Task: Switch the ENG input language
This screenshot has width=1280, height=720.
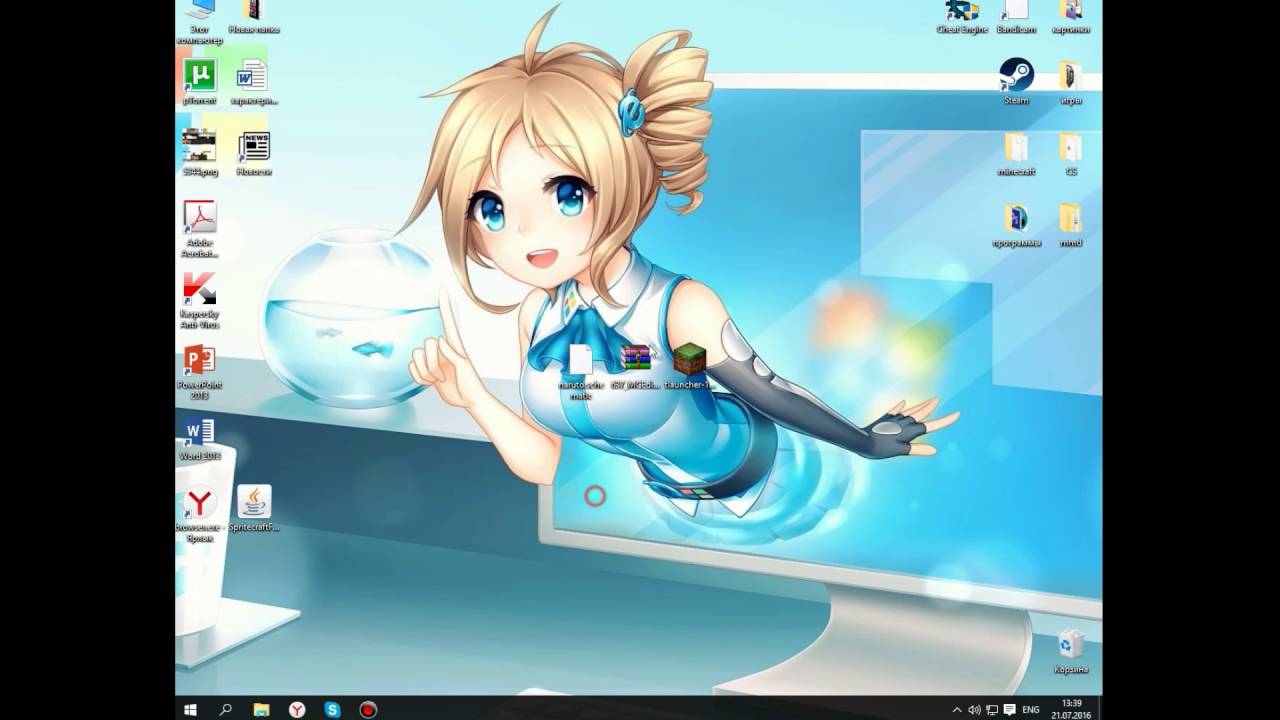Action: point(1030,710)
